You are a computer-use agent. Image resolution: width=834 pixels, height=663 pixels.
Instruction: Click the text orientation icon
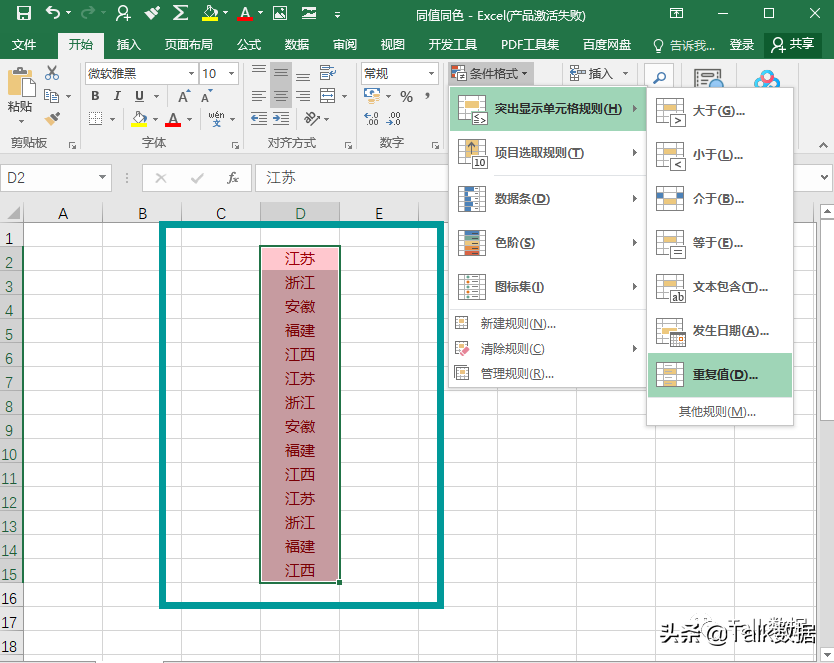coord(312,119)
